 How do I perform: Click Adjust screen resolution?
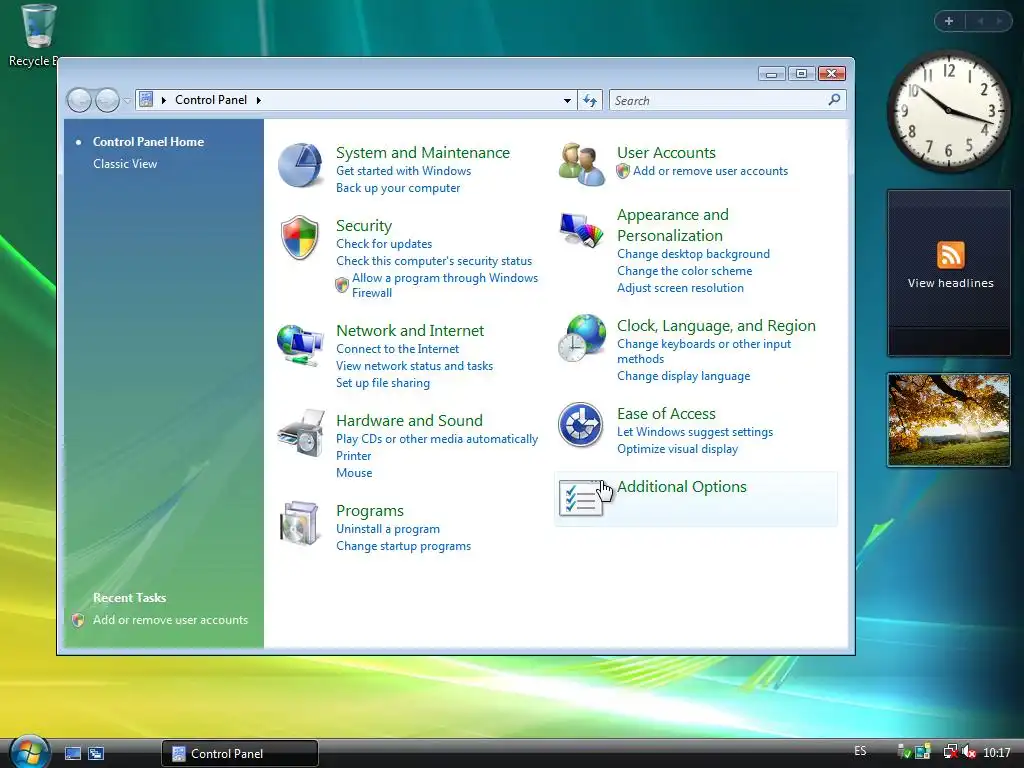(x=680, y=288)
